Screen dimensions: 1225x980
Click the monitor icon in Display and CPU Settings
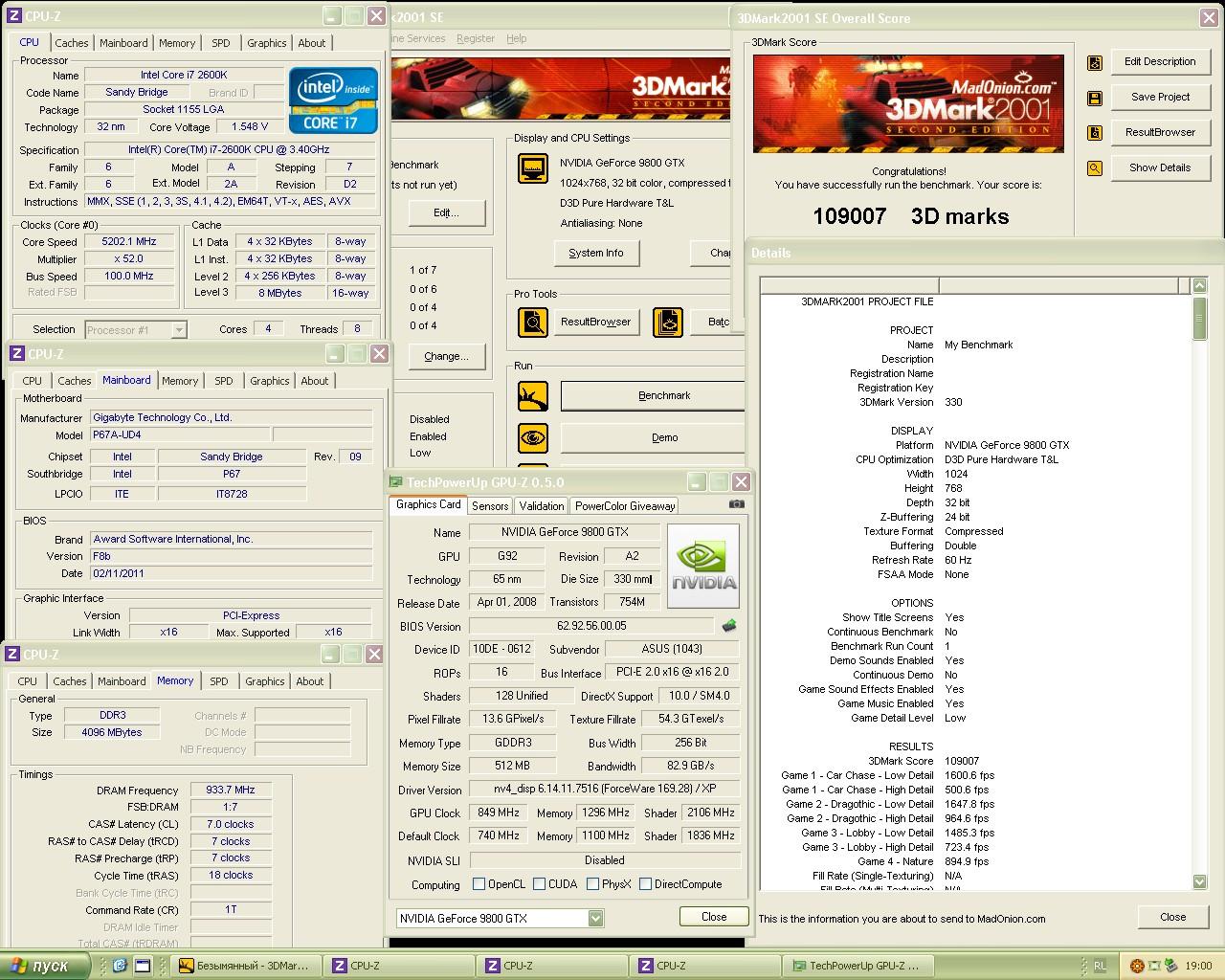point(532,168)
